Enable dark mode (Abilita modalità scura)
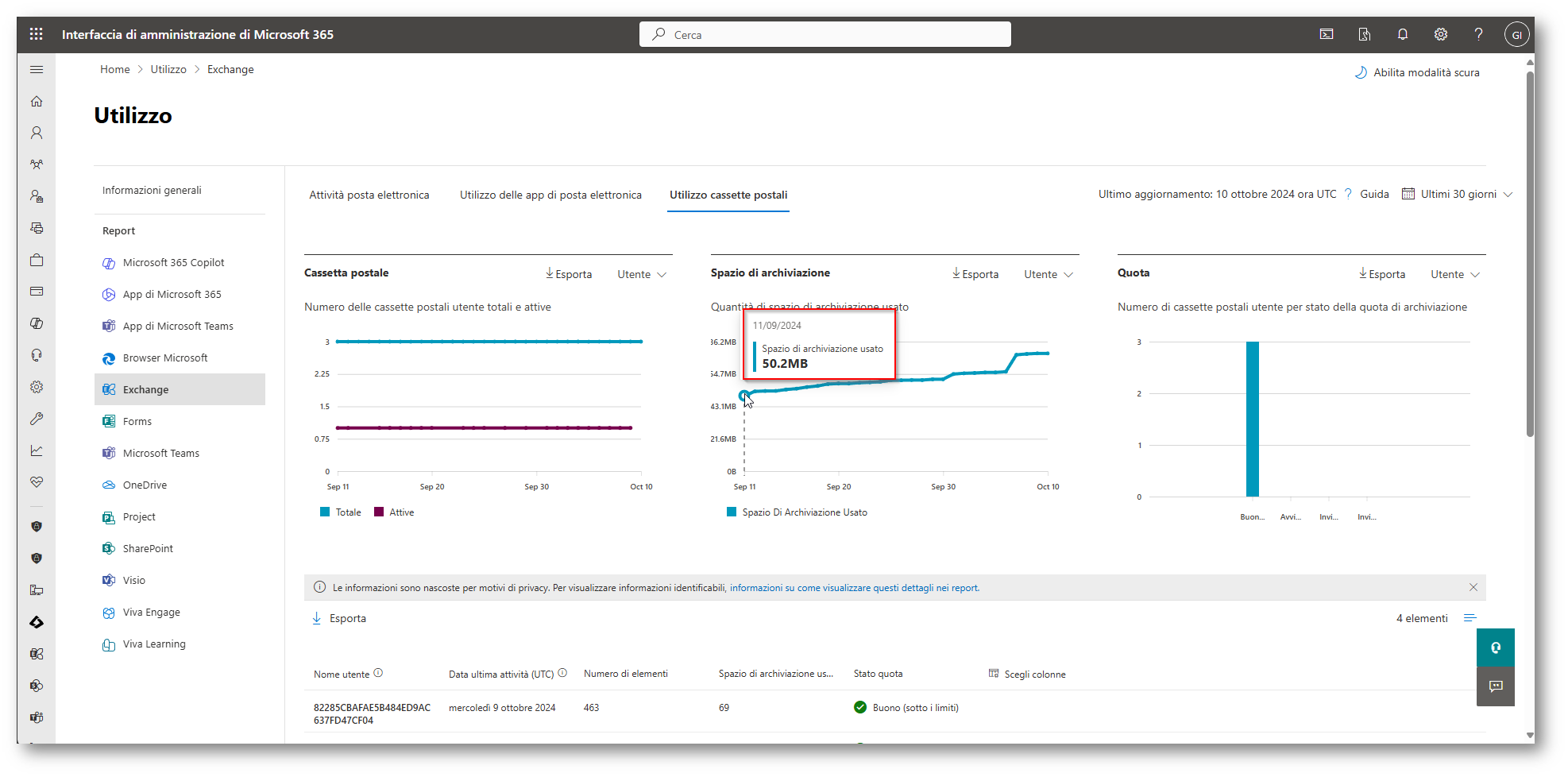The image size is (1568, 777). (x=1417, y=72)
